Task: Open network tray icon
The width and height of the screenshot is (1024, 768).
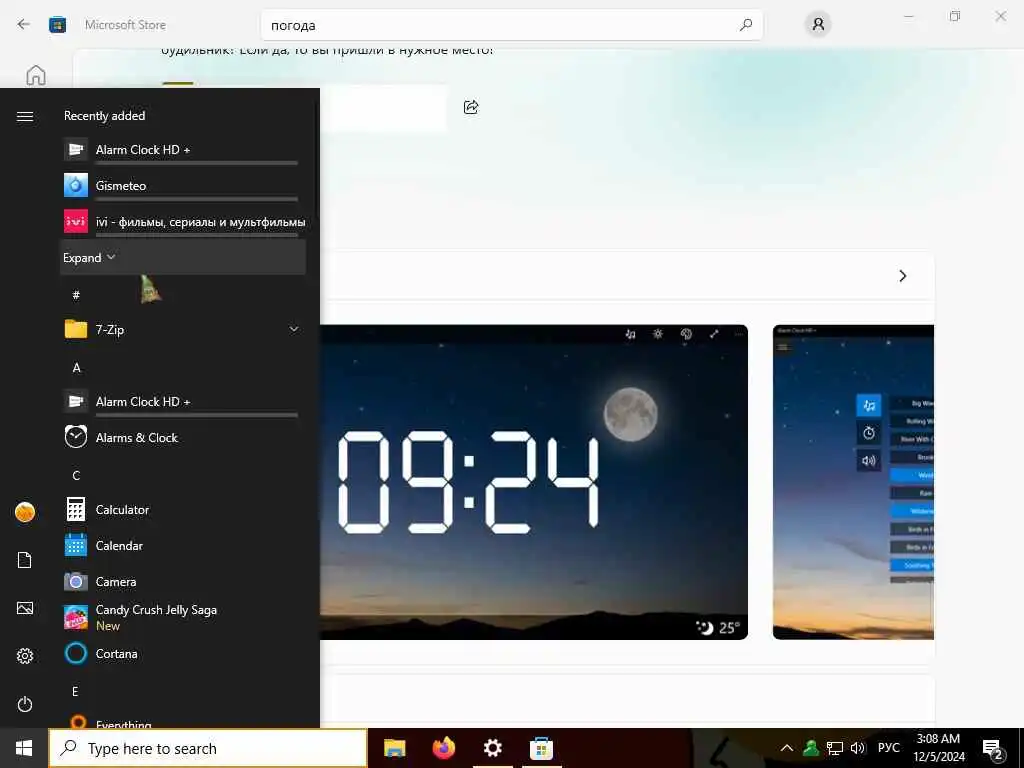Action: (834, 748)
